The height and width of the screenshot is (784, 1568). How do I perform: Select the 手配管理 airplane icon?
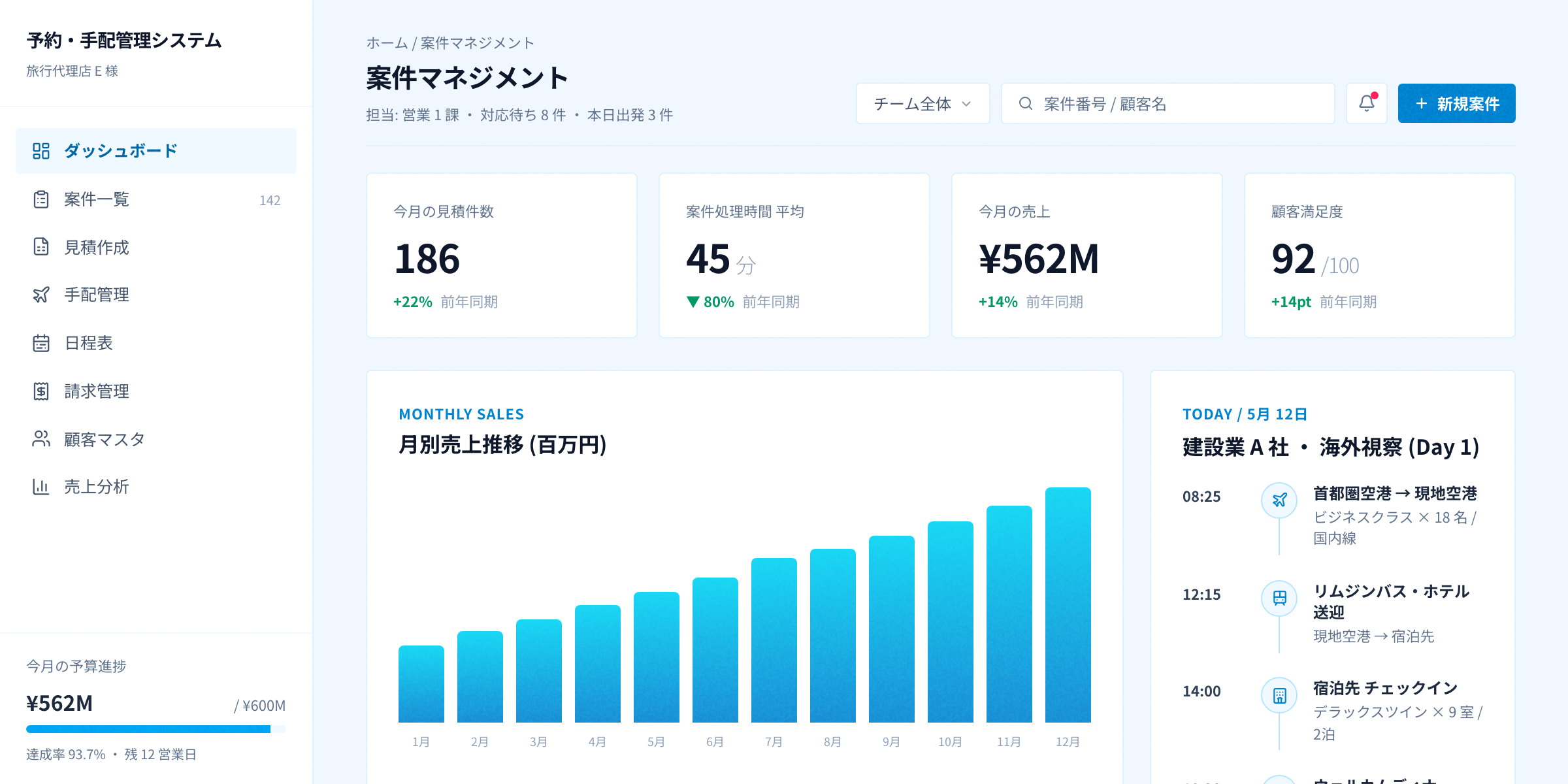pyautogui.click(x=41, y=295)
